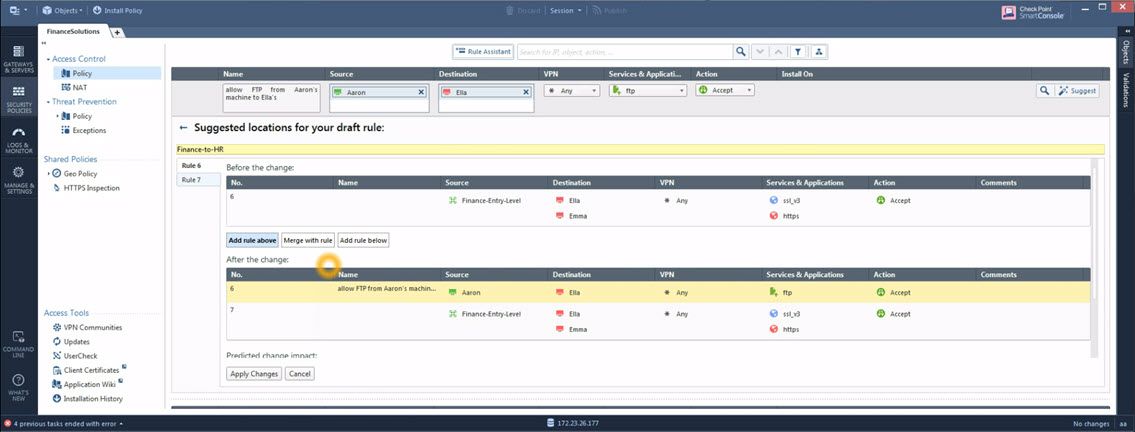
Task: Open What's New panel
Action: [18, 385]
